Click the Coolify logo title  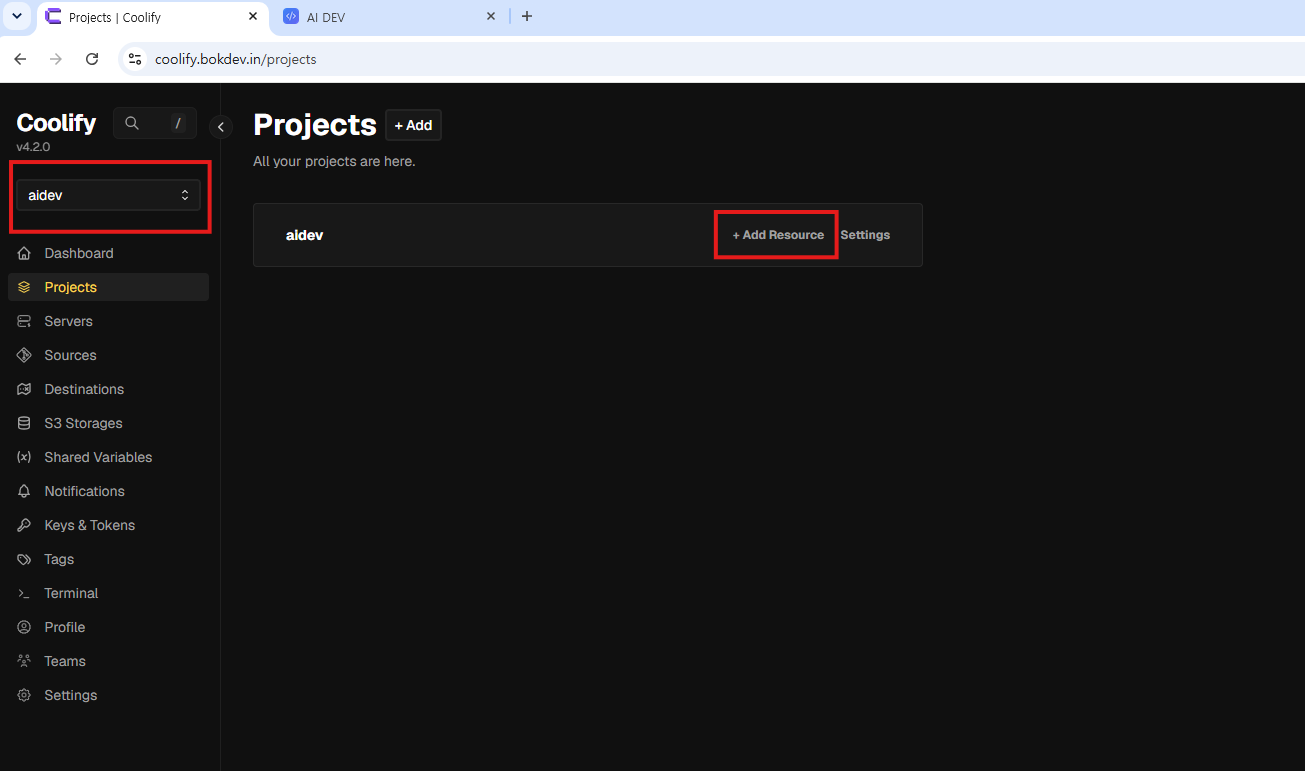(x=56, y=123)
